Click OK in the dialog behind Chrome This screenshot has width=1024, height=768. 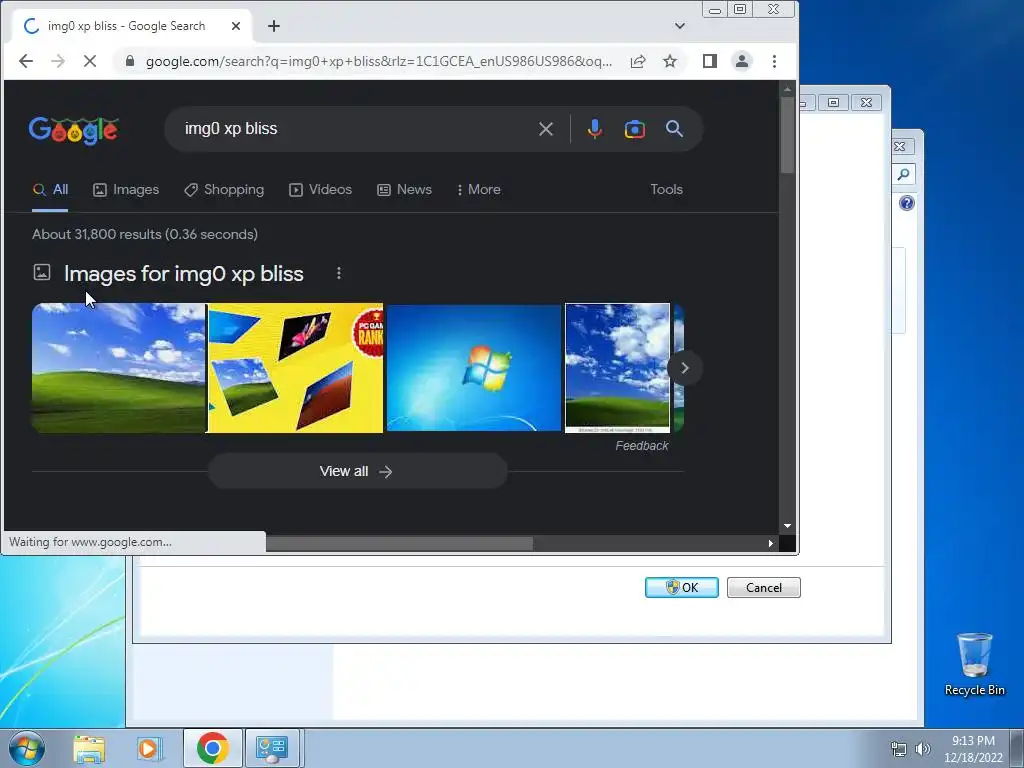click(682, 588)
